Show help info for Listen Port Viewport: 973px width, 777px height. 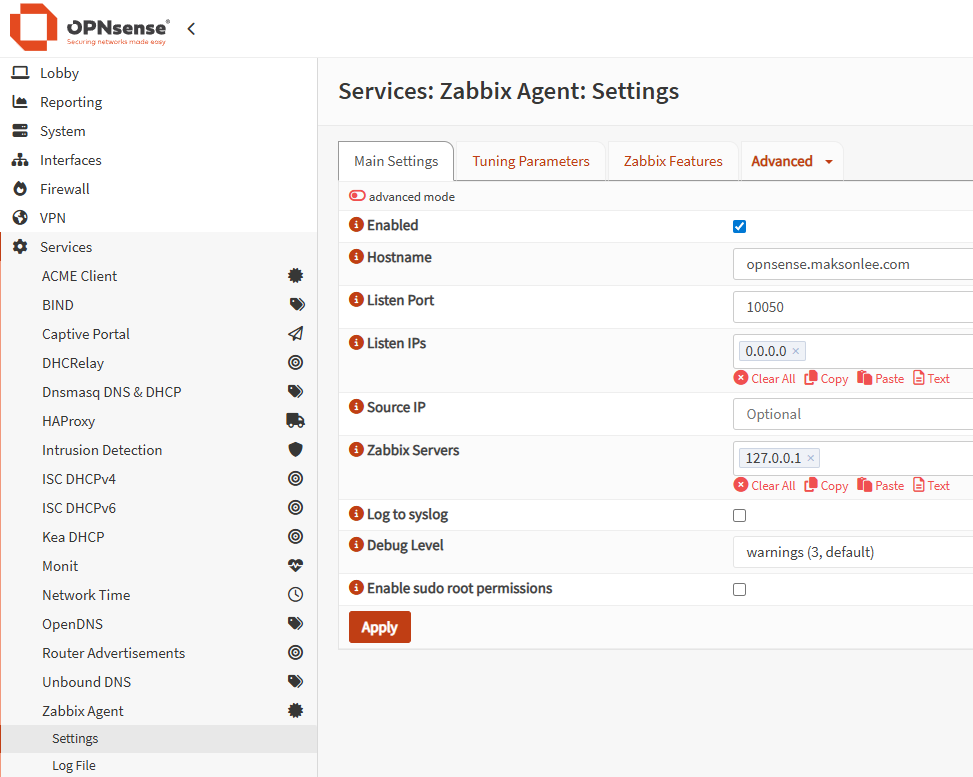356,300
